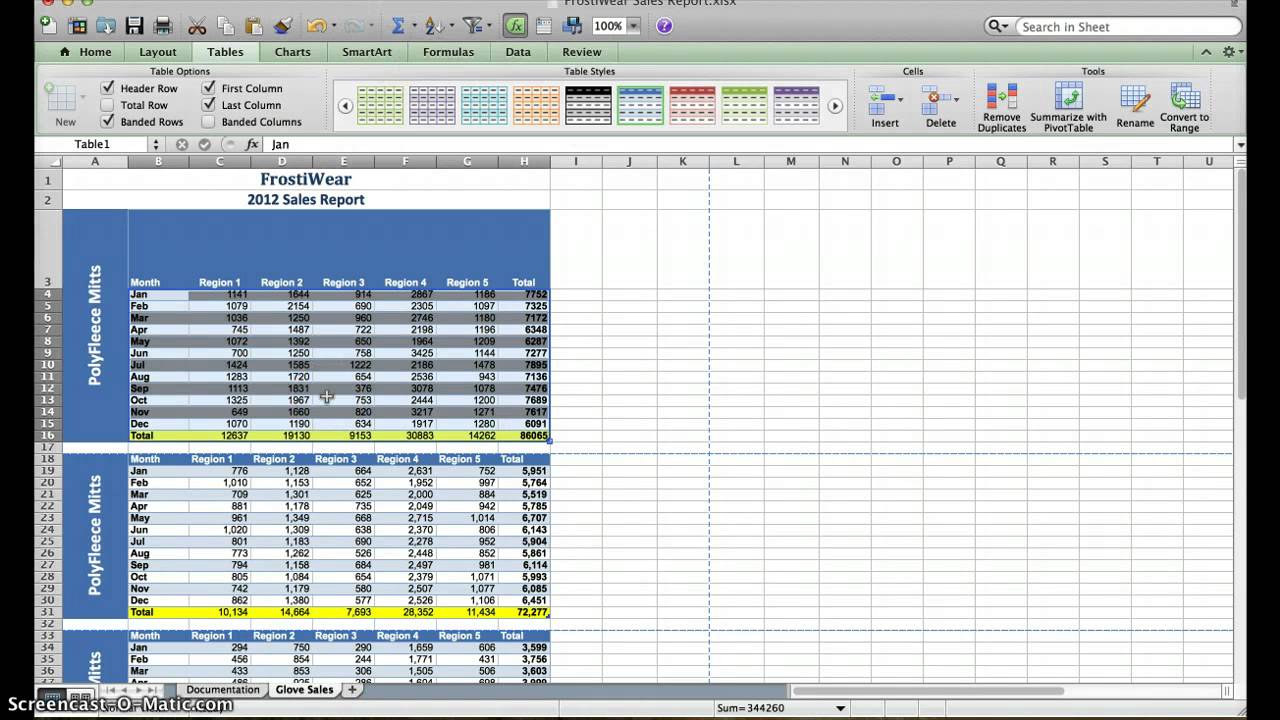Screen dimensions: 1280x720
Task: Enable the Banded Columns checkbox
Action: pyautogui.click(x=209, y=122)
